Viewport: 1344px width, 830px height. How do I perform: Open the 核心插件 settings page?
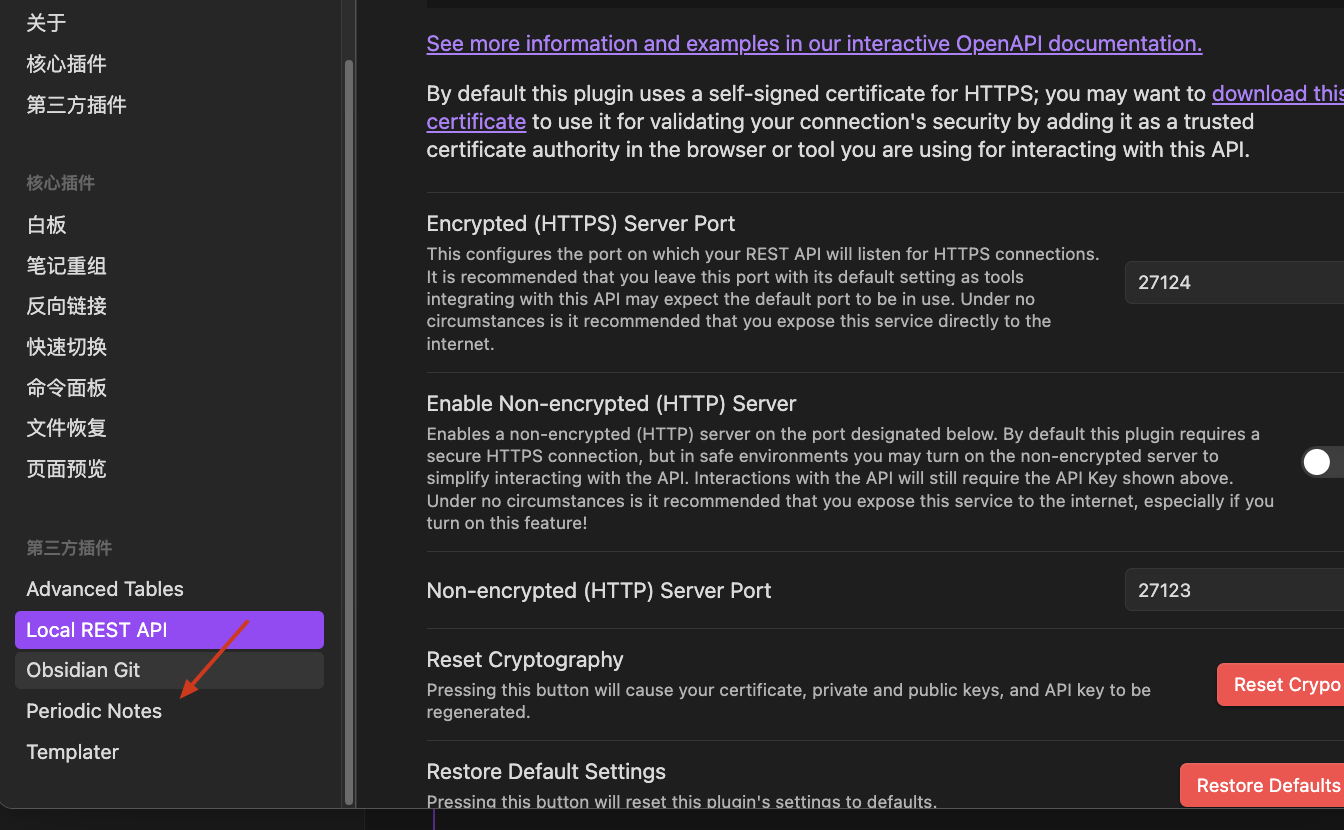tap(66, 64)
